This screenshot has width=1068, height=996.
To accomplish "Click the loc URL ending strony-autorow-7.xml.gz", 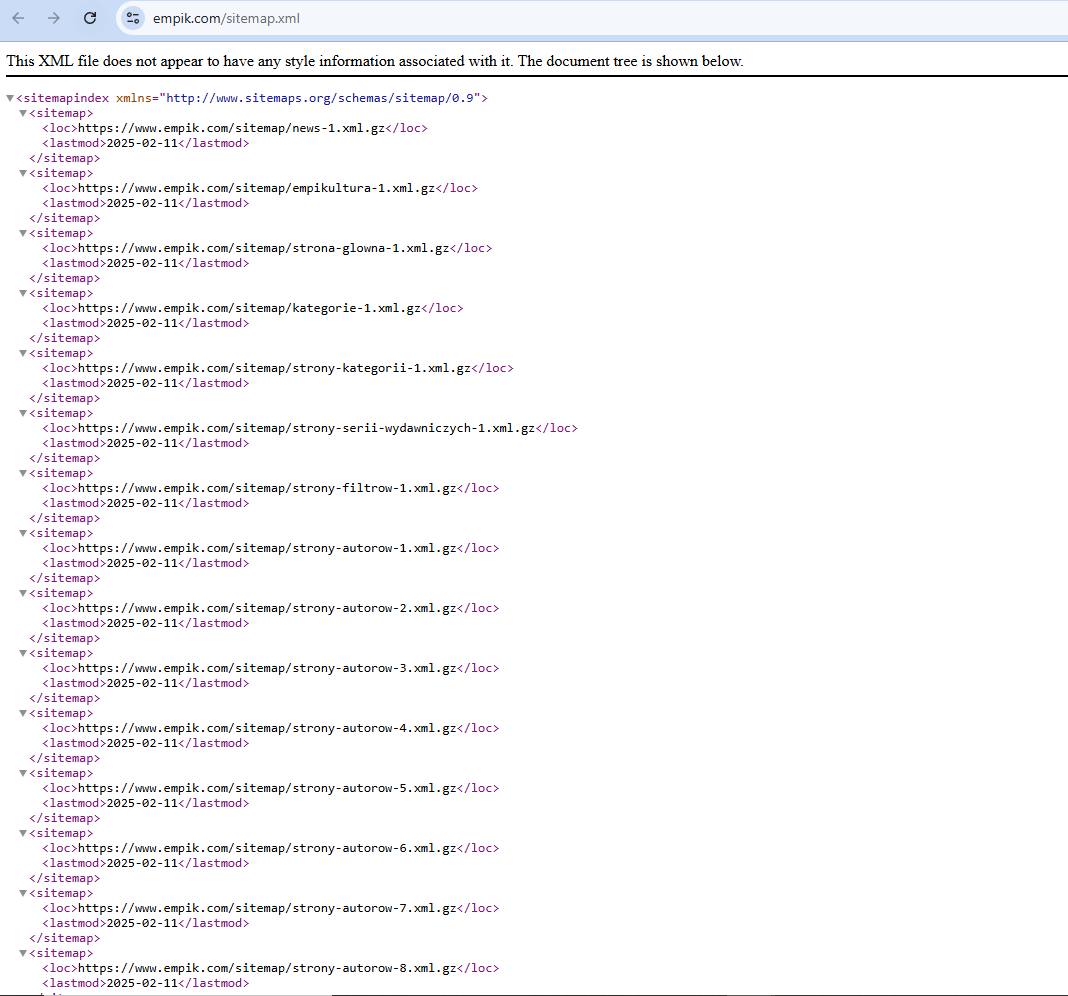I will (267, 907).
